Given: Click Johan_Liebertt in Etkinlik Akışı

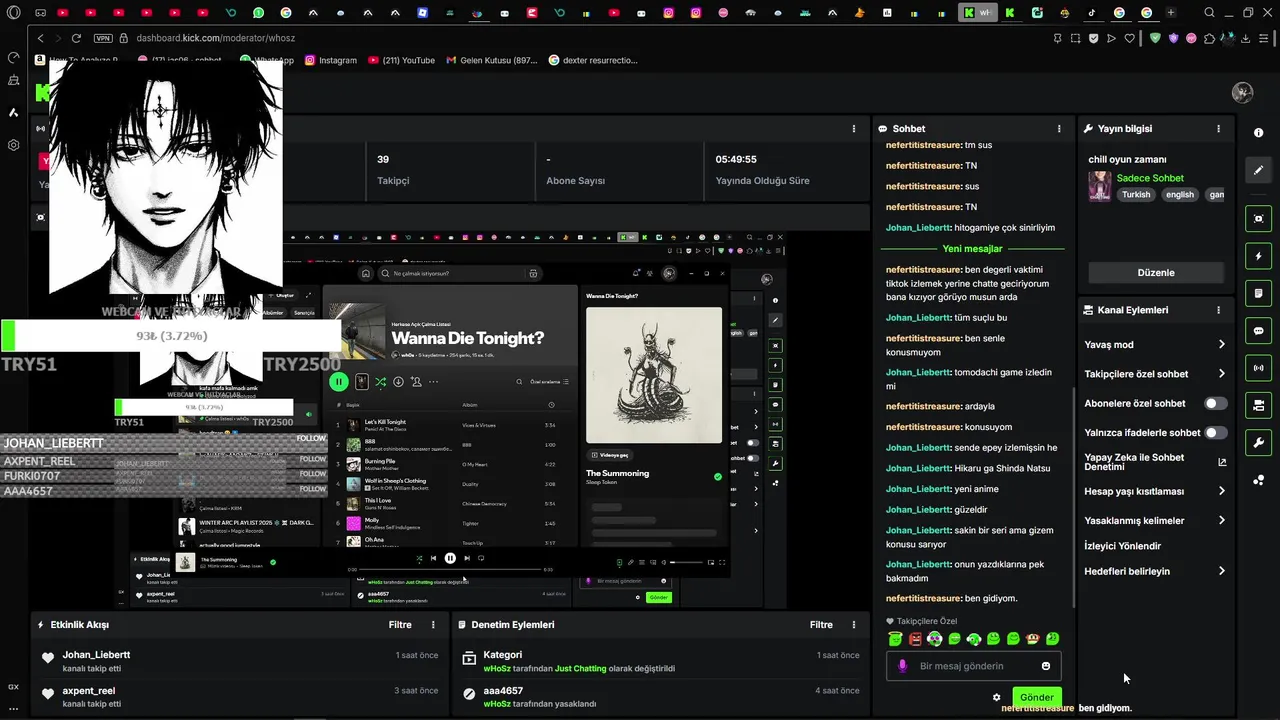Looking at the screenshot, I should (96, 655).
